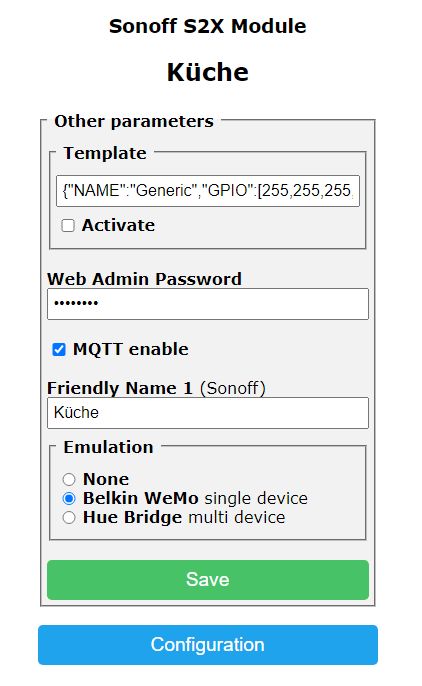Click the Activate label text
The width and height of the screenshot is (422, 686).
click(118, 225)
